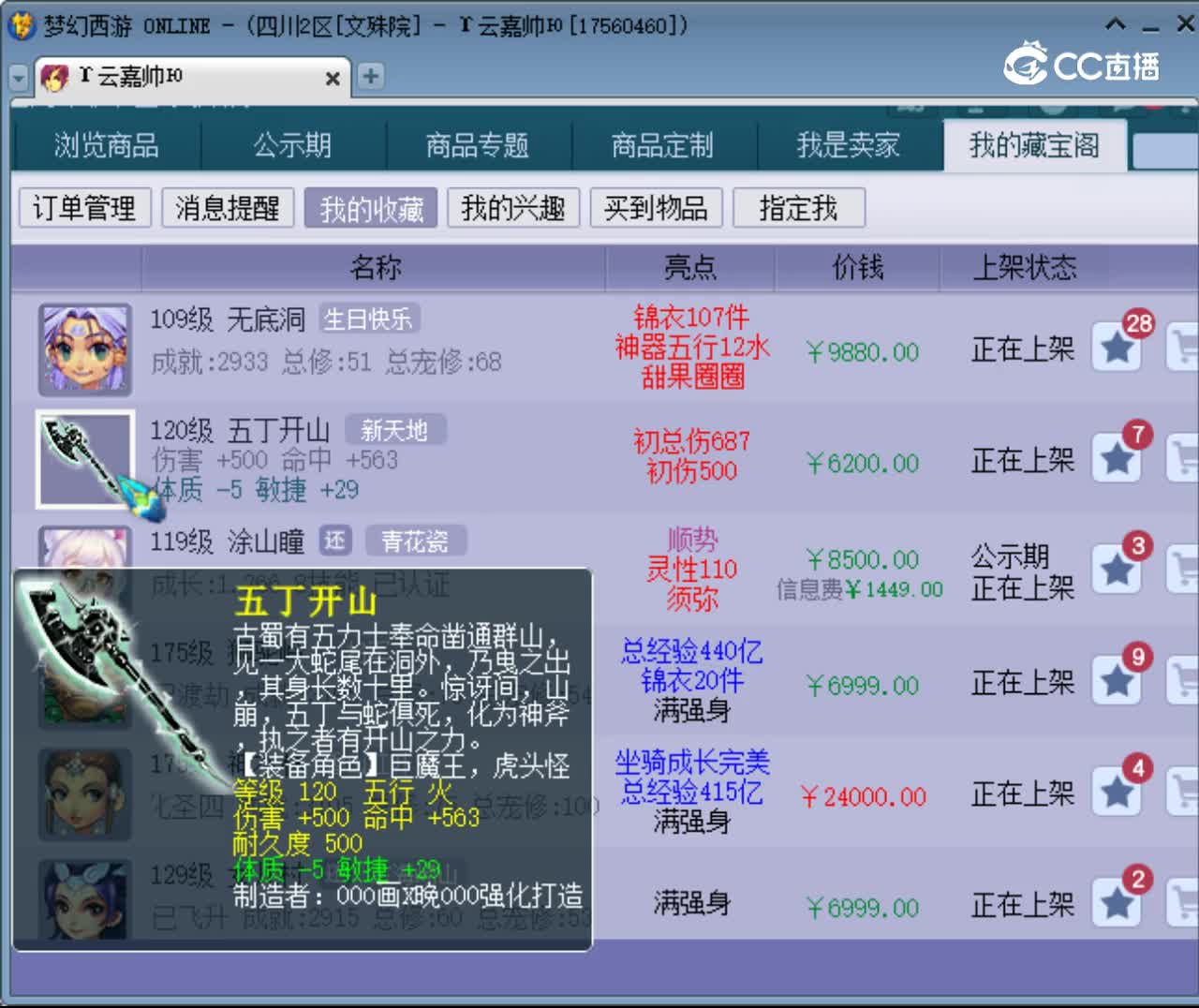This screenshot has width=1199, height=1008.
Task: Click the favorite star for 无底洞 row
Action: [x=1117, y=348]
